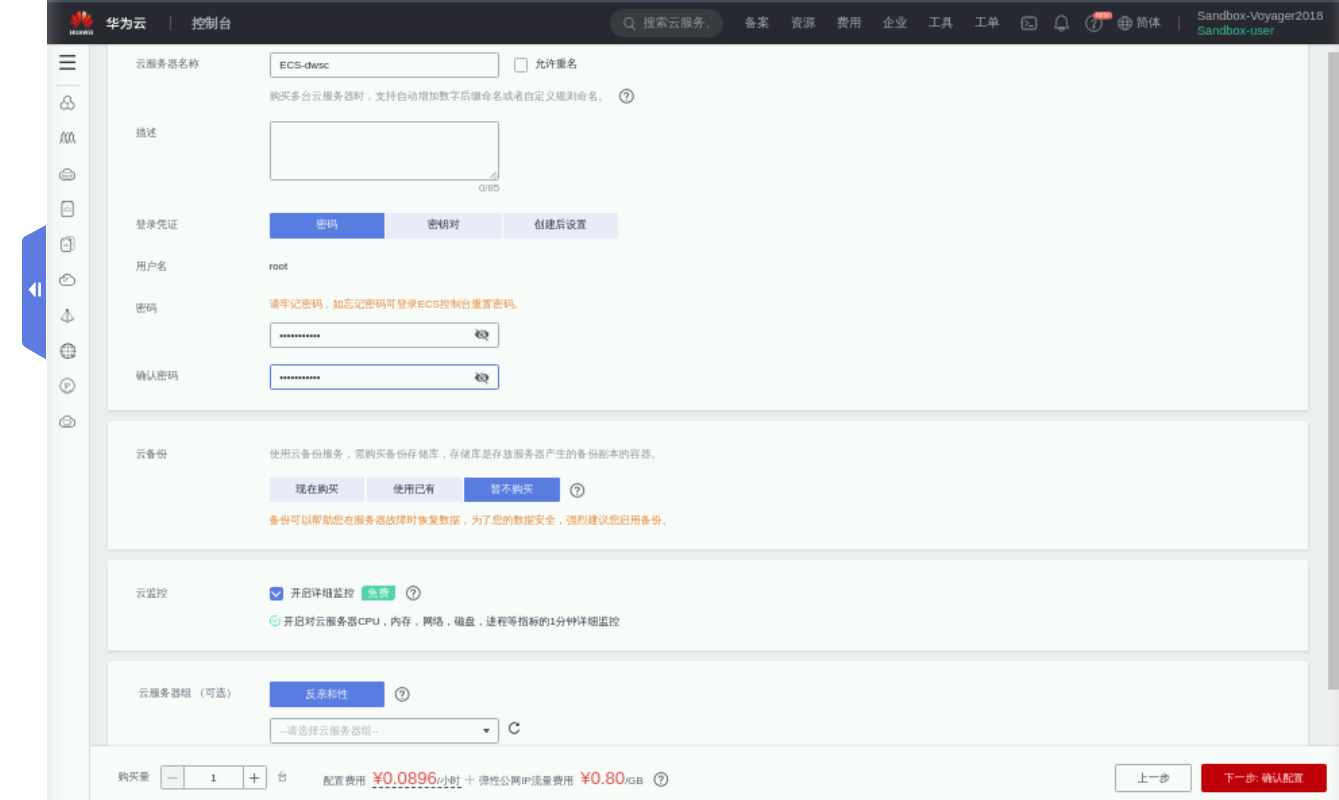Select 密钥对 as login credential

[x=443, y=225]
